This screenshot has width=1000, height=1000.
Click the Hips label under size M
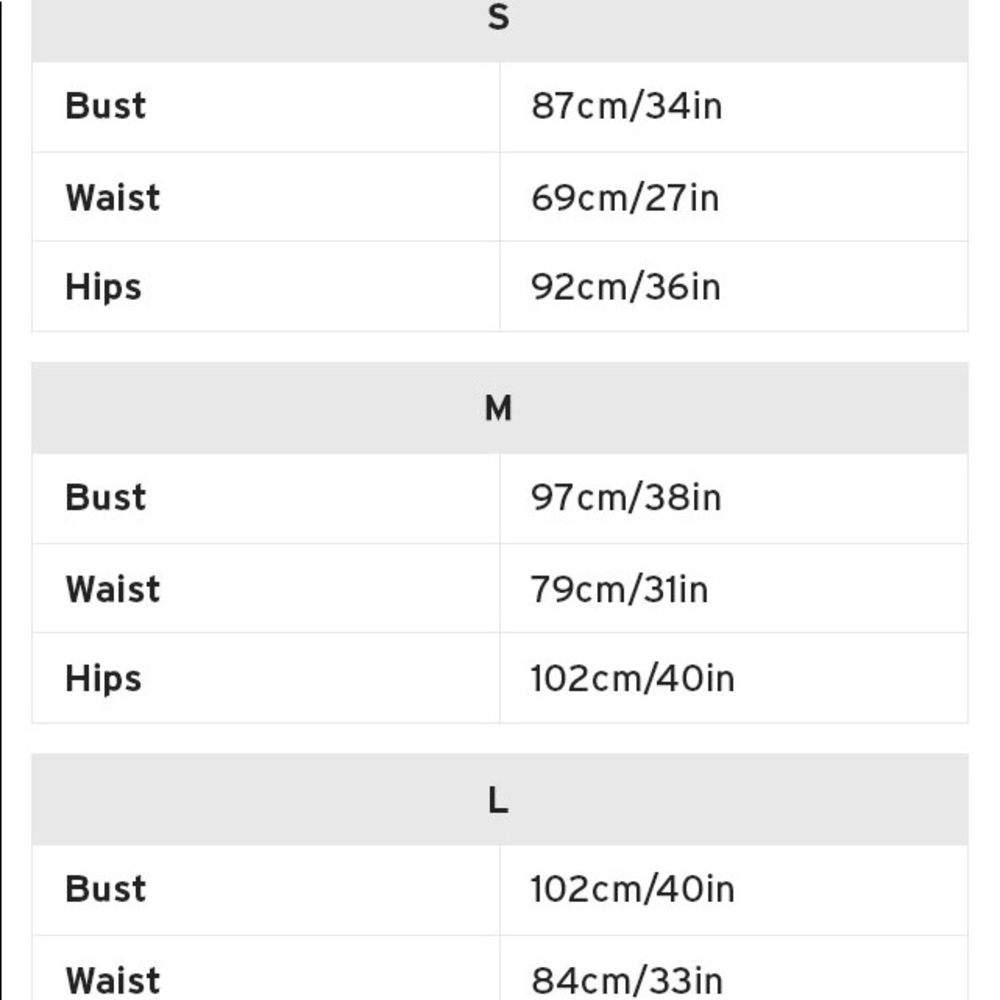coord(103,679)
